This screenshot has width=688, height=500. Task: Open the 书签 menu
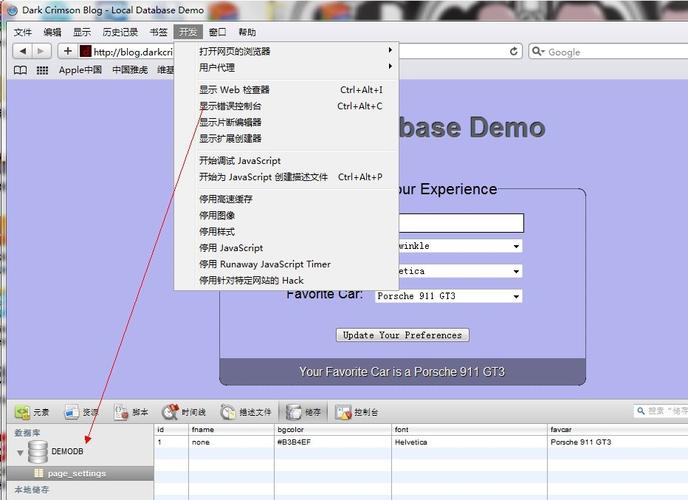click(158, 32)
